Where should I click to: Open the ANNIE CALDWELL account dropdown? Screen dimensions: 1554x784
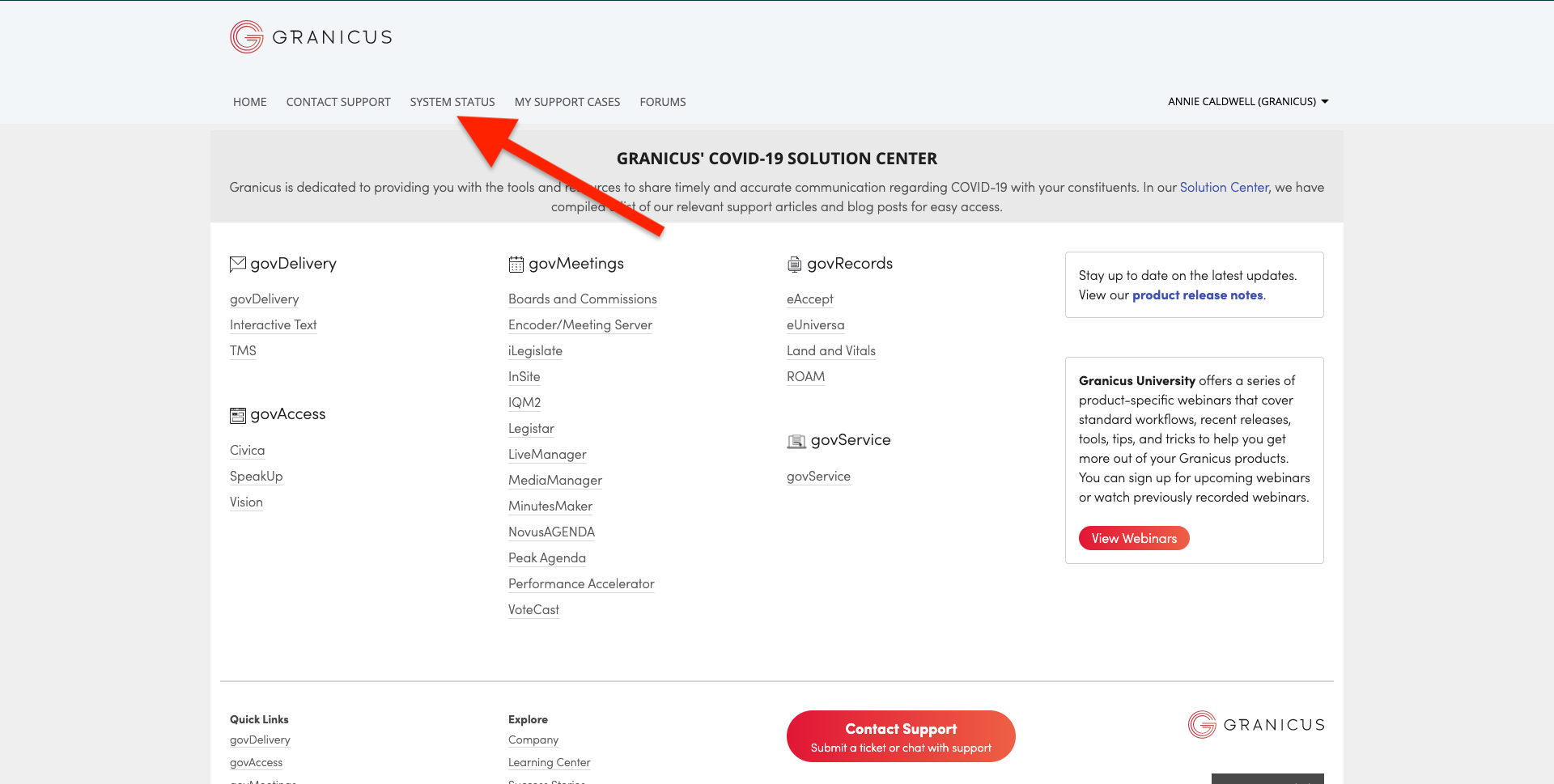pos(1241,101)
